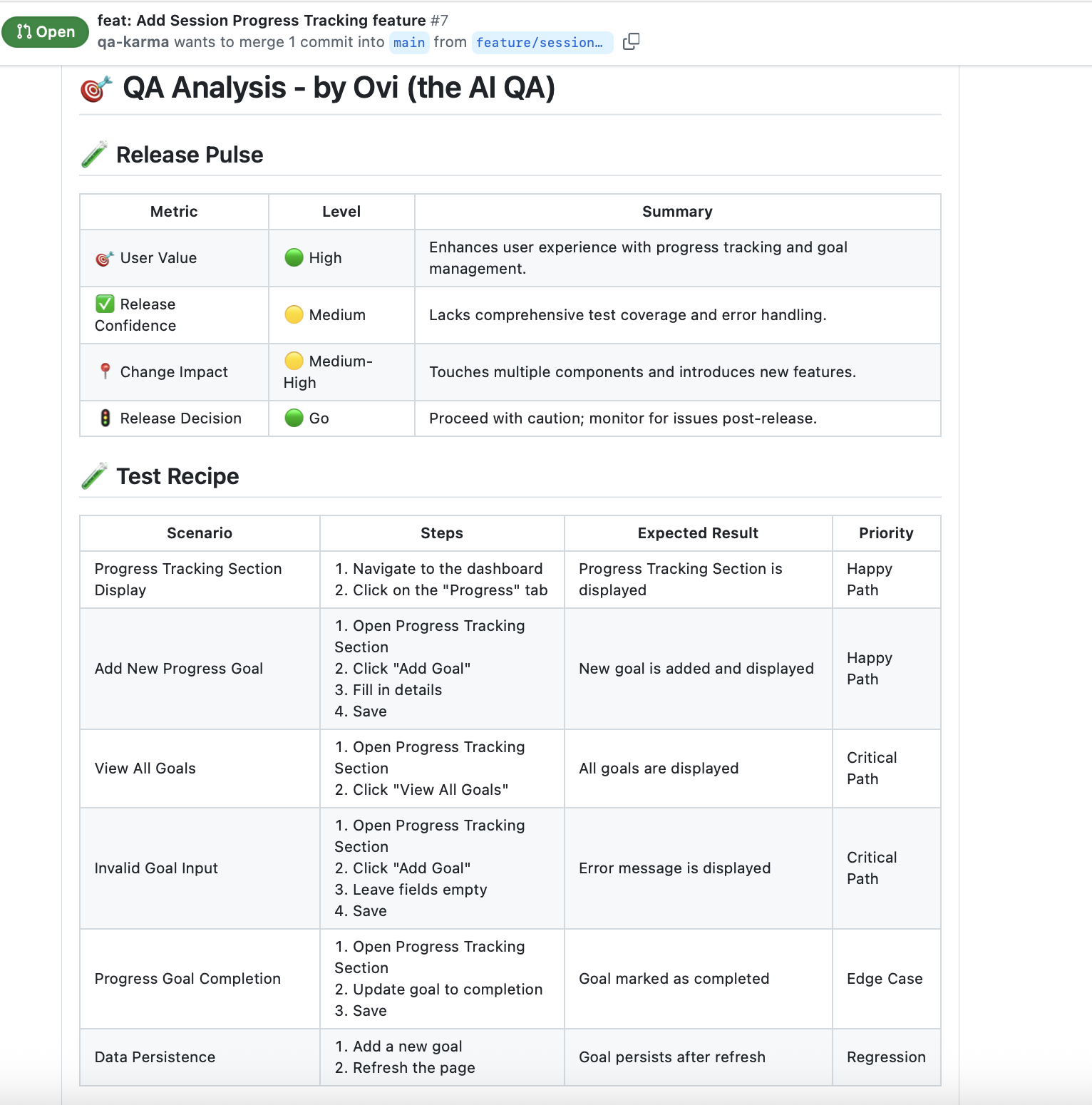The height and width of the screenshot is (1105, 1092).
Task: Click the dart icon in User Value row
Action: (x=104, y=259)
